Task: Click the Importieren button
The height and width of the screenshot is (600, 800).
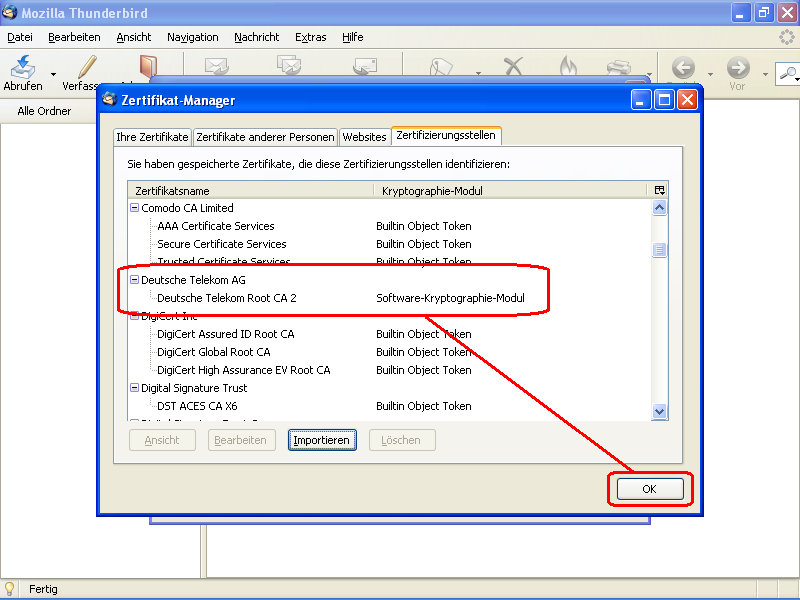Action: [x=322, y=440]
